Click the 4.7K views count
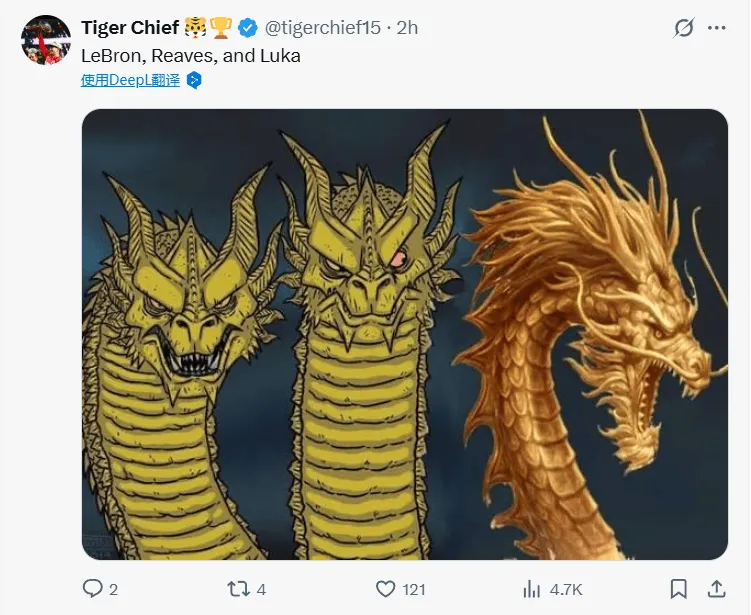Screen dimensions: 751x615 [x=566, y=589]
